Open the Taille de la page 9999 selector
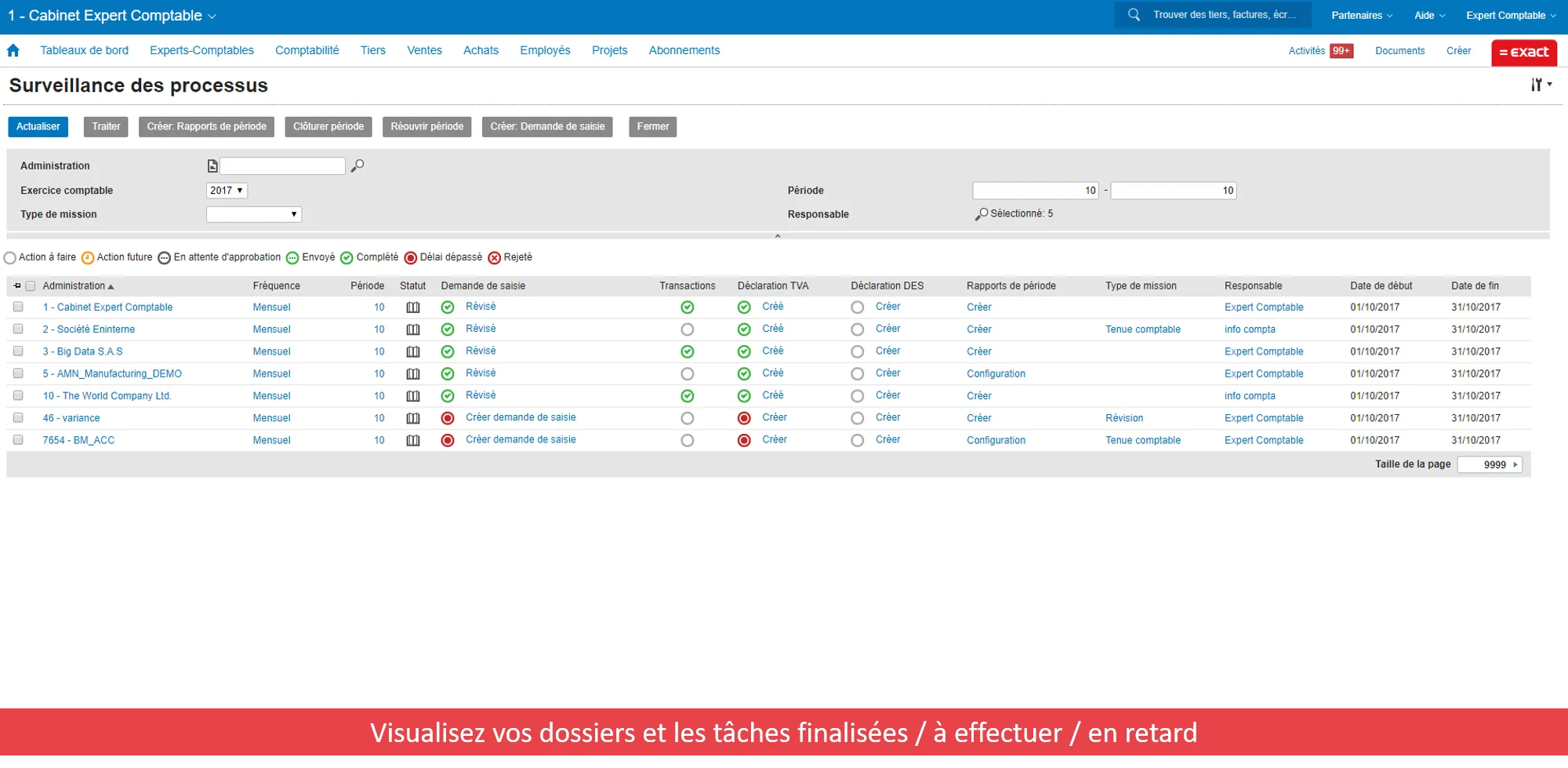 click(1490, 464)
